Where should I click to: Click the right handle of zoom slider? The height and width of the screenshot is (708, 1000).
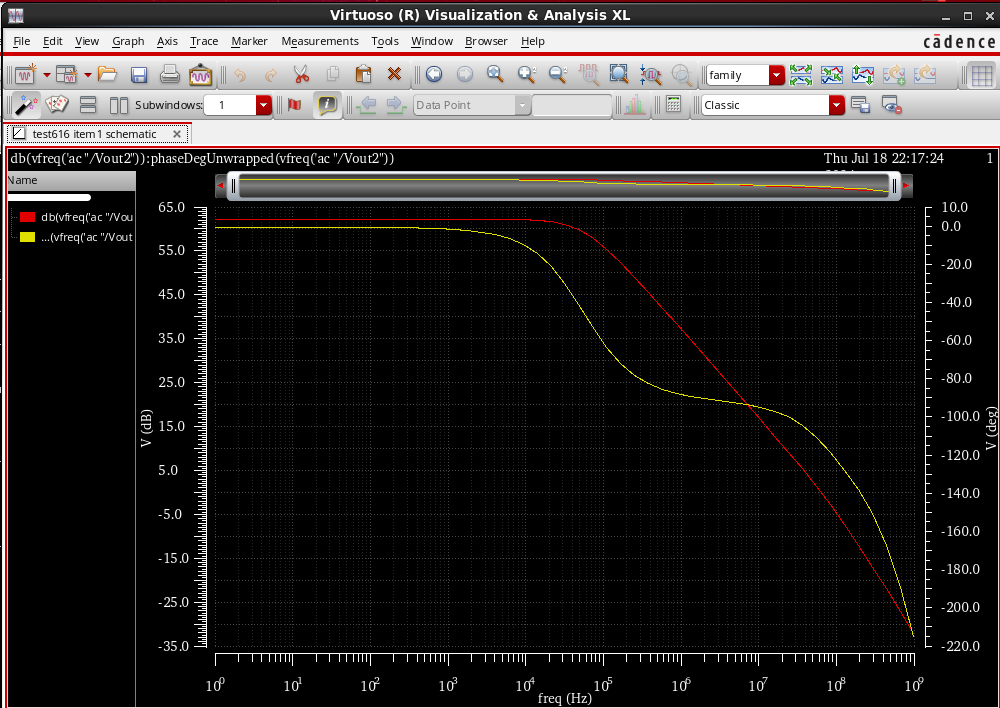[894, 186]
